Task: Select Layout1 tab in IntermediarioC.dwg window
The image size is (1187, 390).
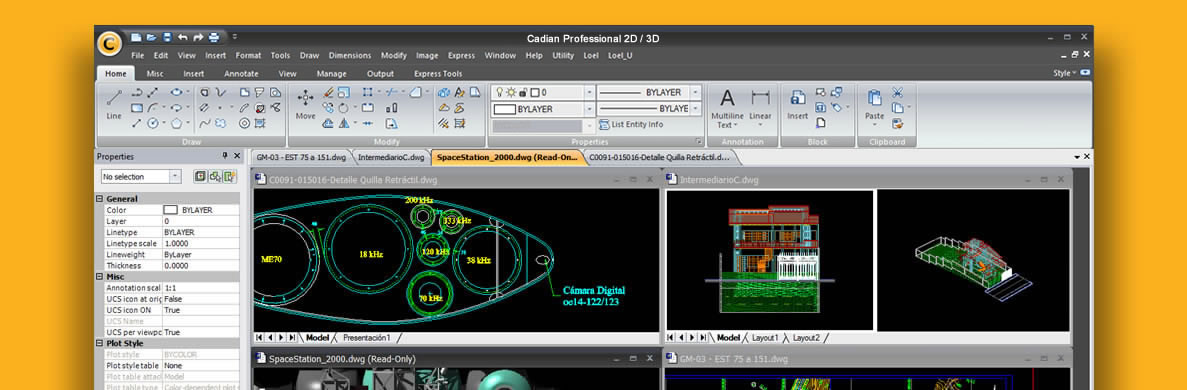Action: 765,338
